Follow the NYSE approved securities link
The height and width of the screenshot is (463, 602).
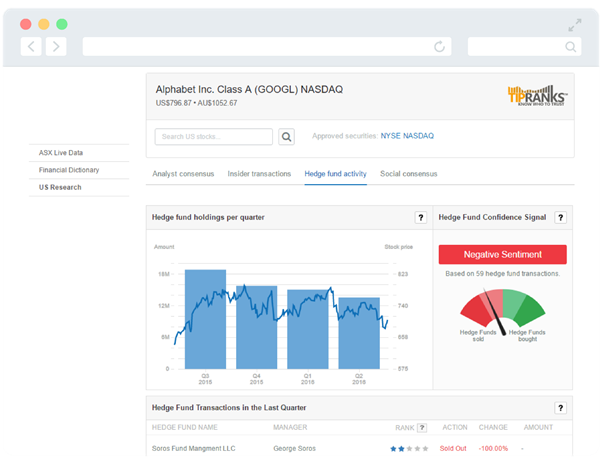pos(390,136)
